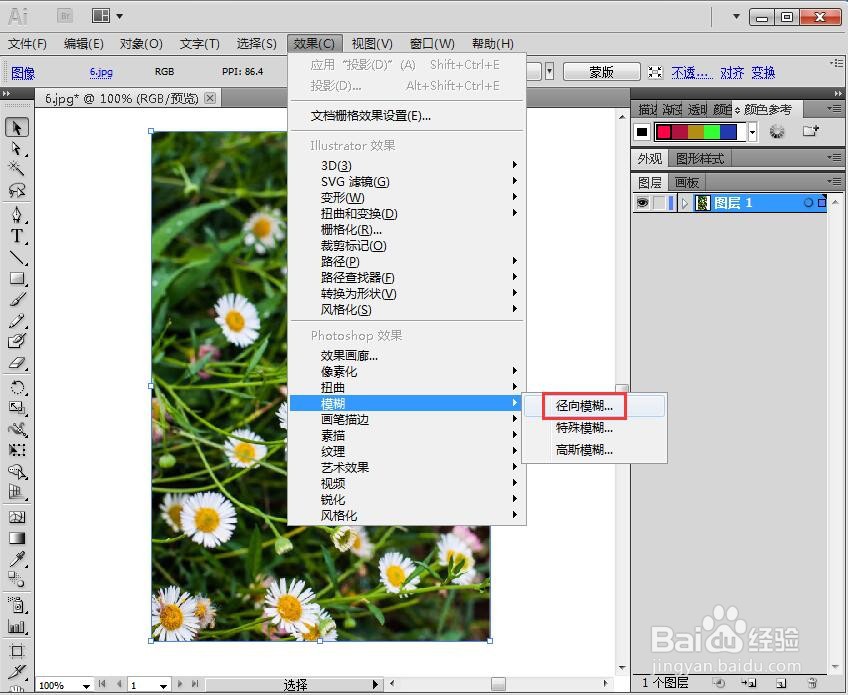Screen dimensions: 848x695
Task: Open the zoom level 100% dropdown
Action: tap(87, 686)
